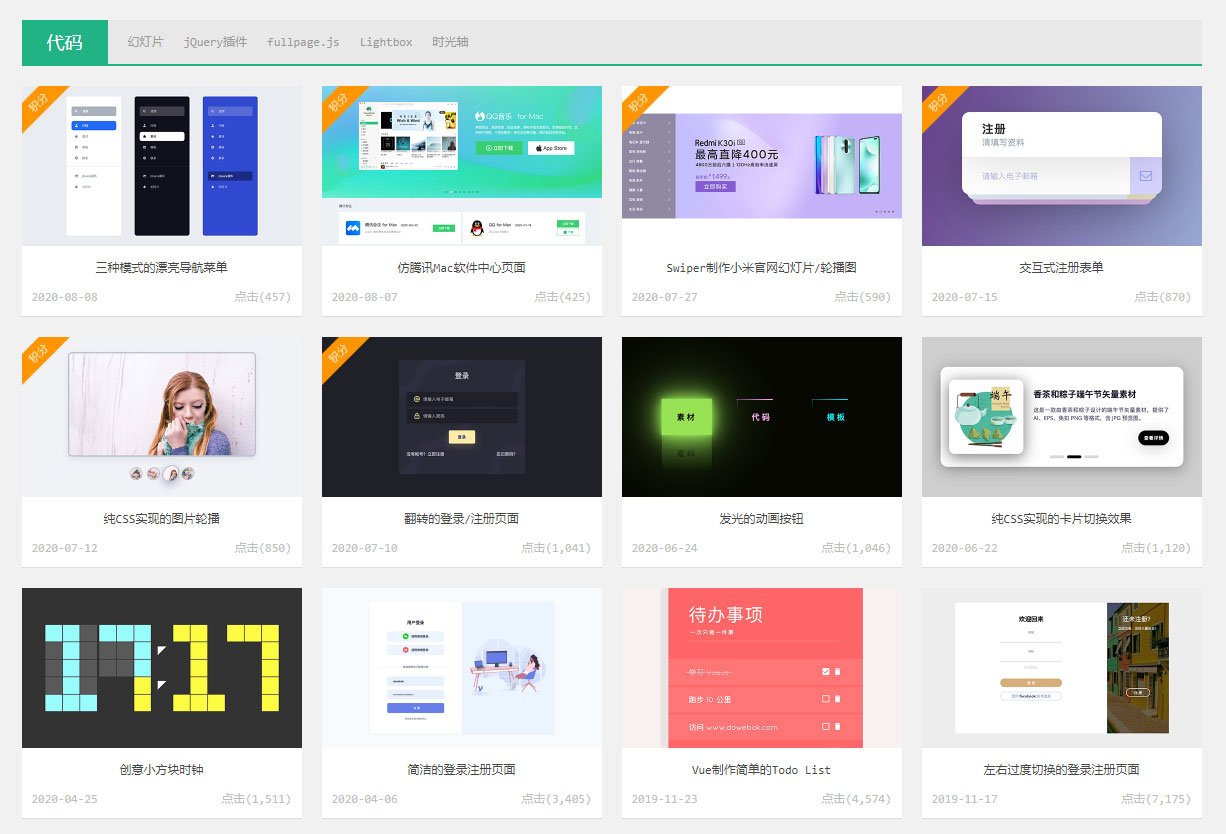
Task: Click the 端午节 card switch preview image
Action: pos(1062,417)
